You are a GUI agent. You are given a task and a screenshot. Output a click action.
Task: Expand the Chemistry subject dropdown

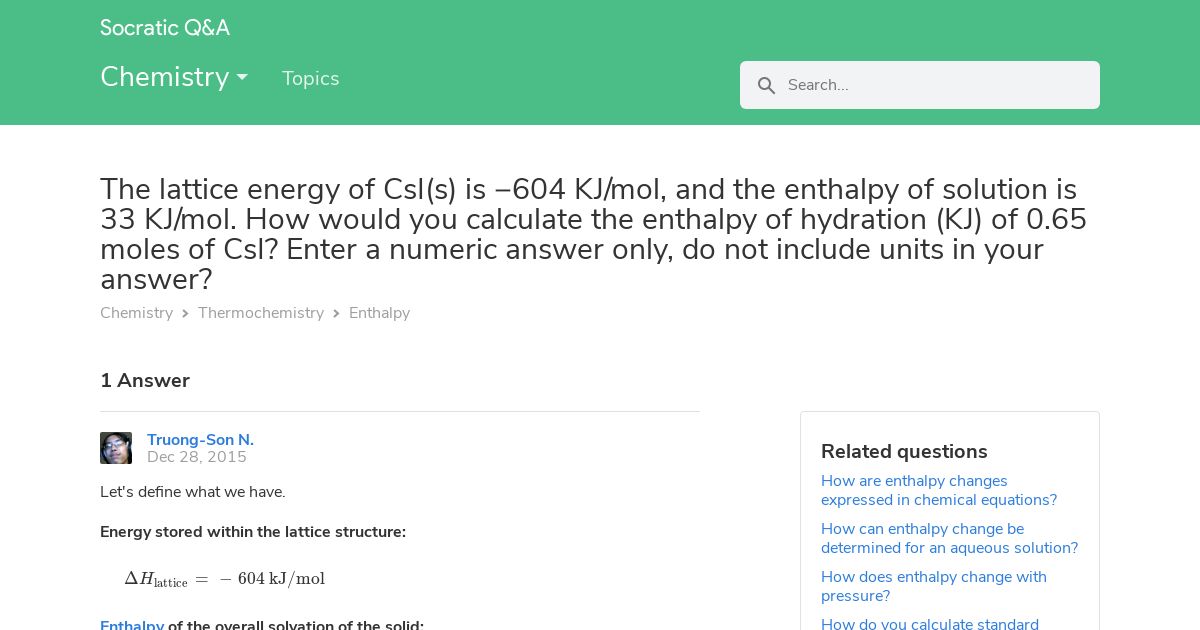tap(174, 77)
